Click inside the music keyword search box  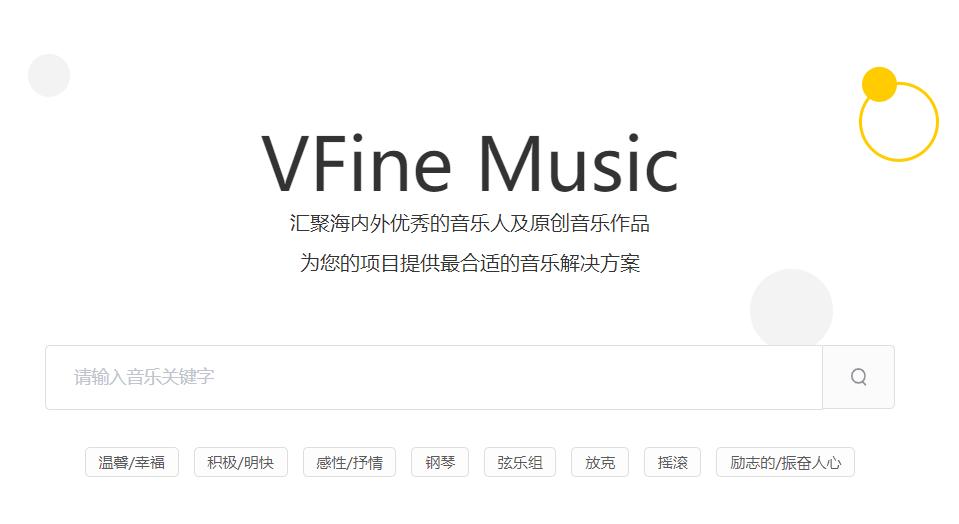click(x=434, y=377)
